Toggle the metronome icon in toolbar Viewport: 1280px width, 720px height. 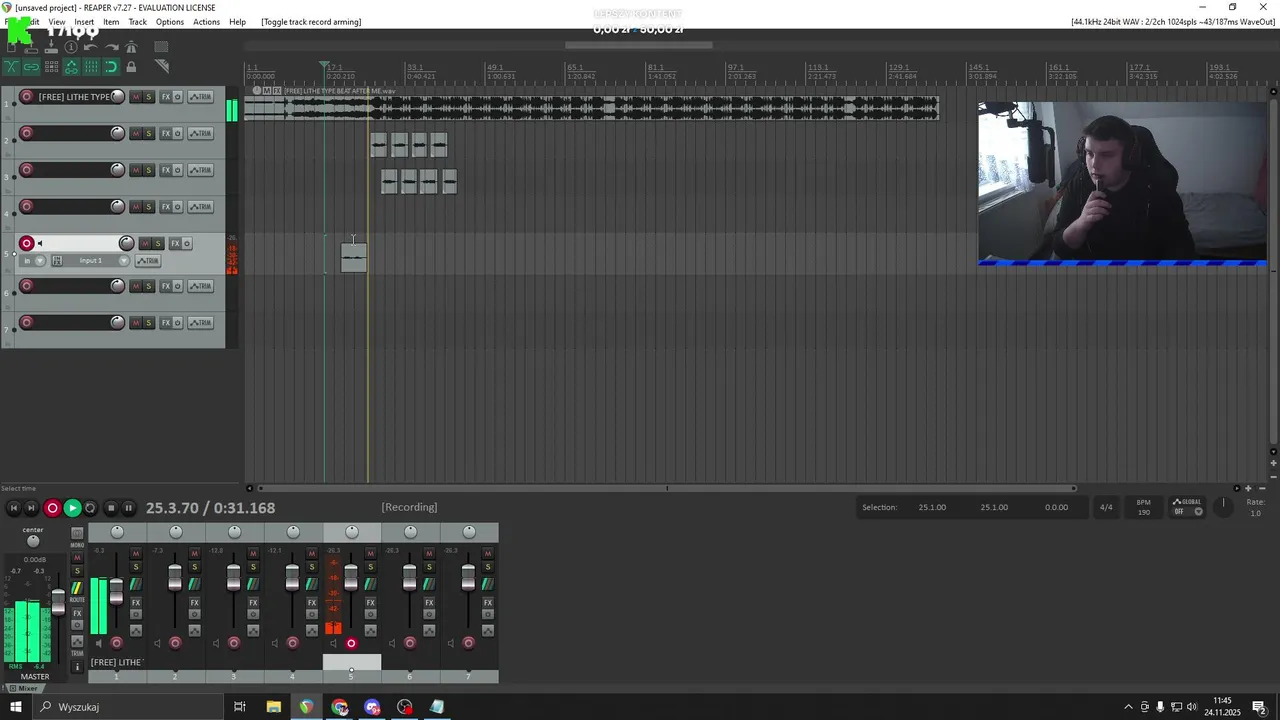coord(131,47)
